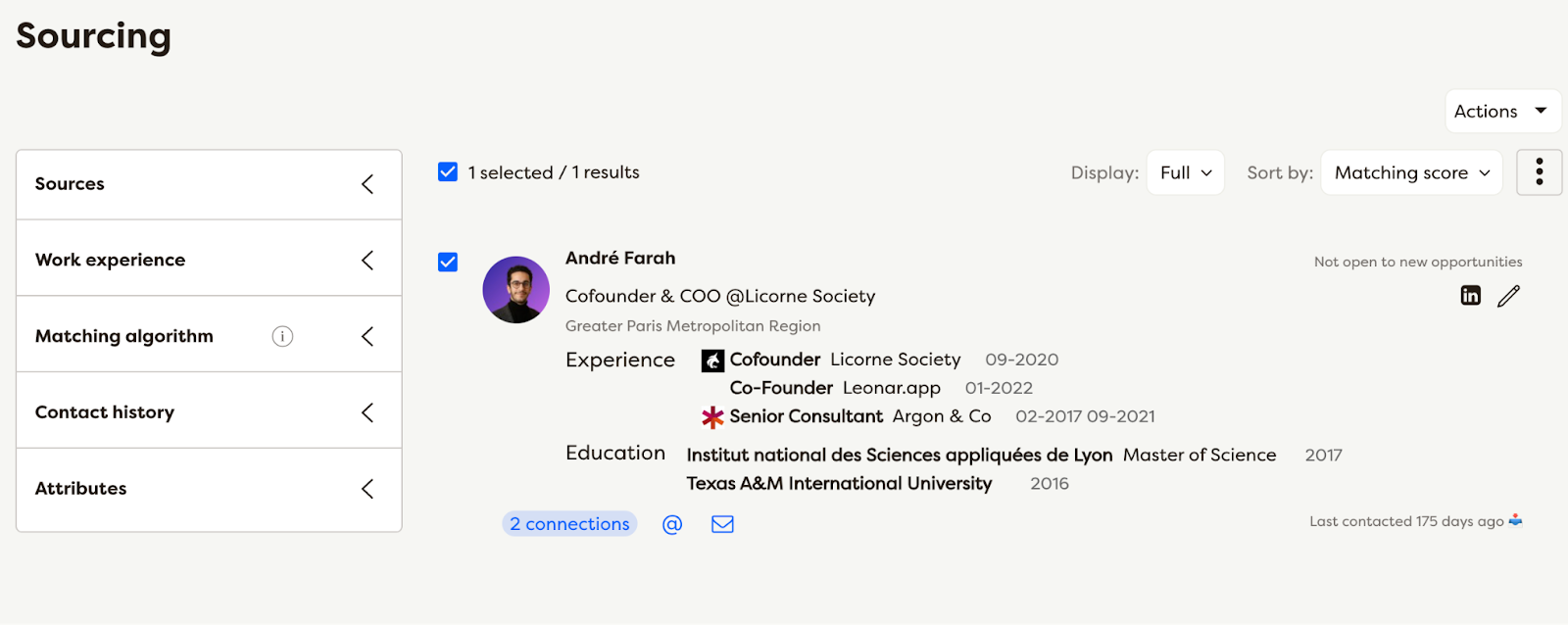Open André Farah's LinkedIn profile
Viewport: 1568px width, 625px height.
(x=1470, y=294)
